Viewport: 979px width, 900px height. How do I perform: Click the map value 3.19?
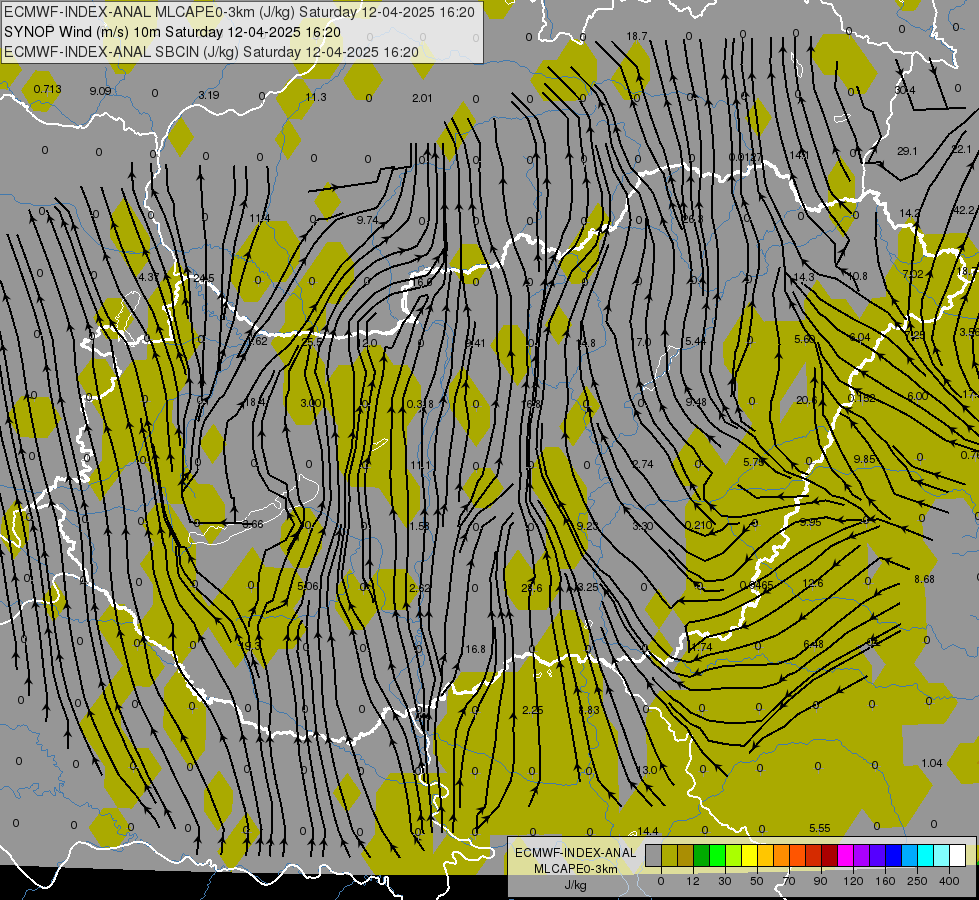(209, 95)
